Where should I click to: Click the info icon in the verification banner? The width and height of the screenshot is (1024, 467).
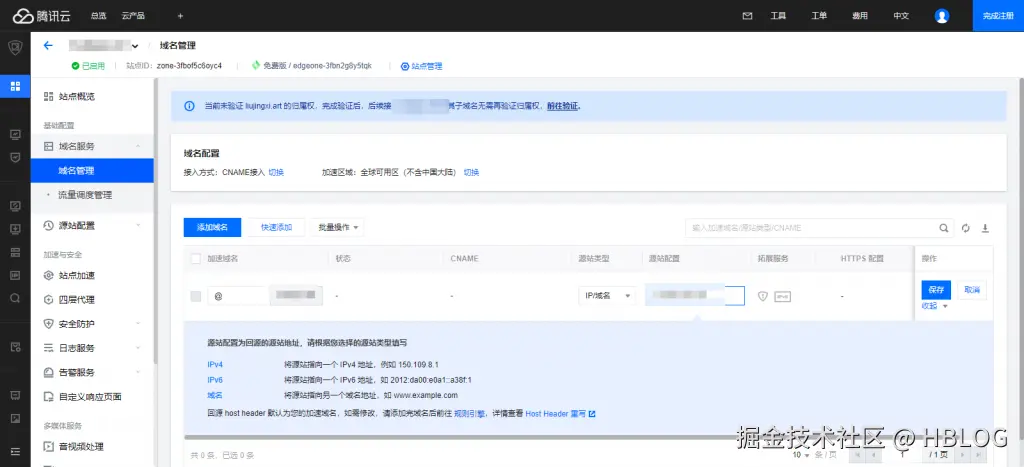tap(189, 106)
